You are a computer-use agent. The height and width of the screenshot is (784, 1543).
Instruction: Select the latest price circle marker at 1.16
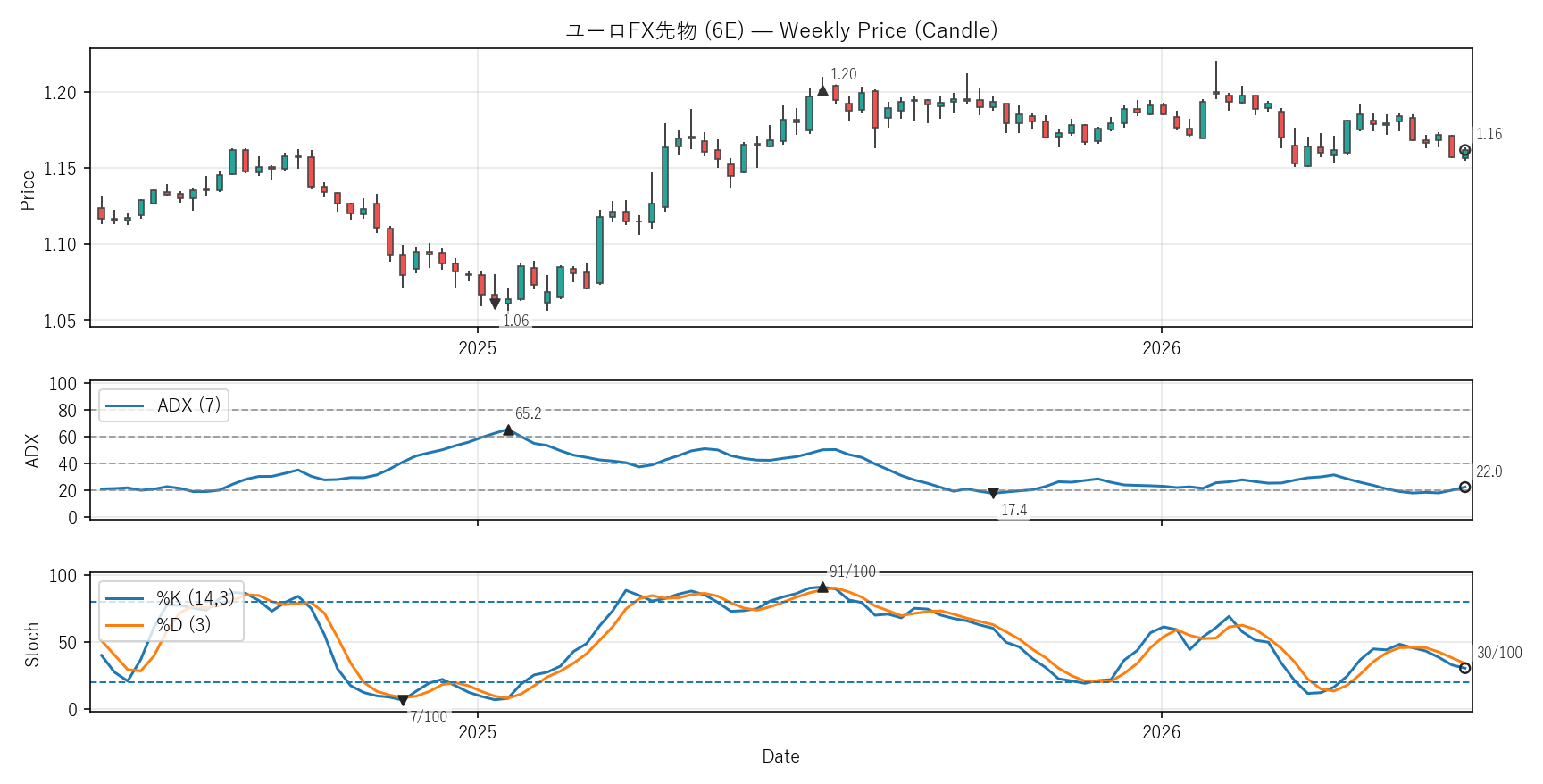click(1464, 151)
